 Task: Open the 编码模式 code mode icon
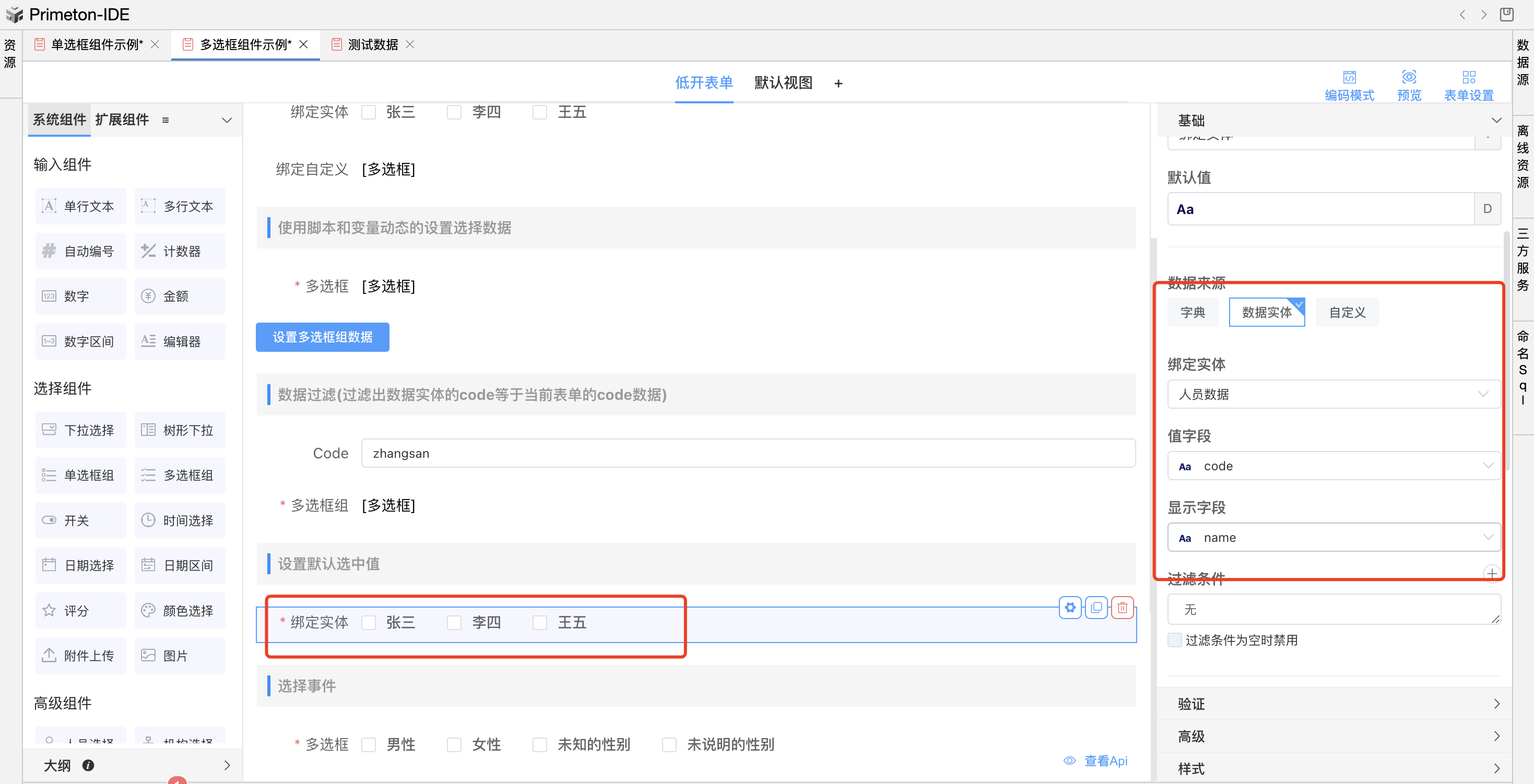click(x=1349, y=77)
